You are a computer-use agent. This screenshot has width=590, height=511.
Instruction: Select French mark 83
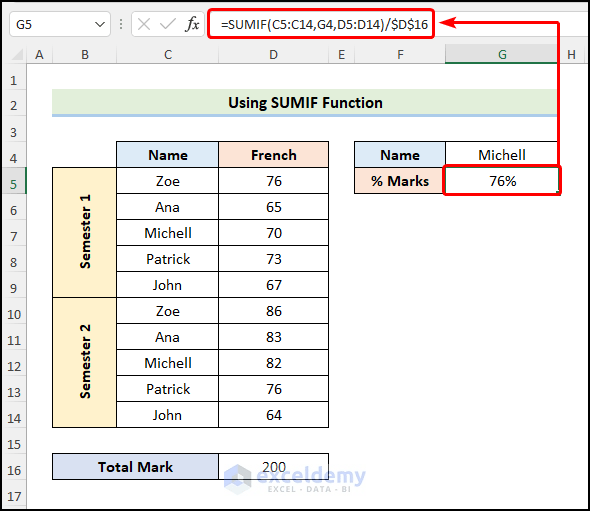click(x=274, y=337)
